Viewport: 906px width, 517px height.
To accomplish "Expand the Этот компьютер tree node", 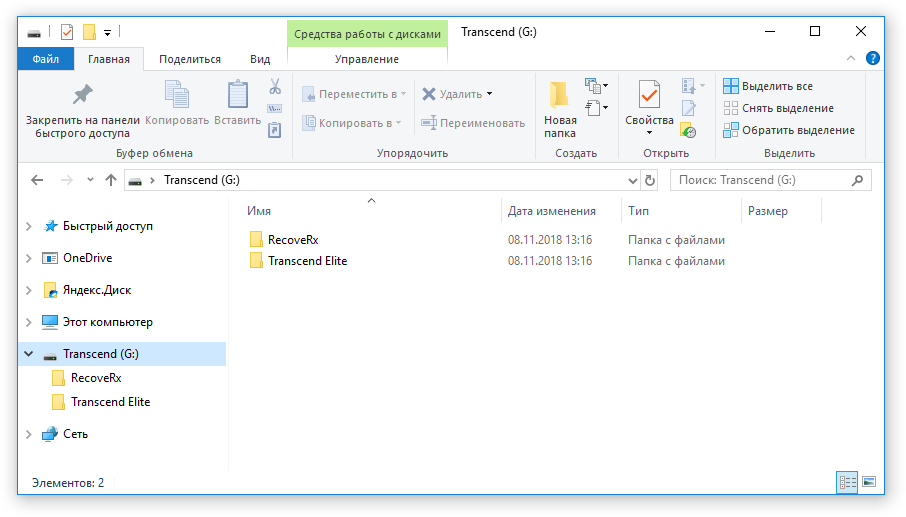I will pyautogui.click(x=28, y=322).
